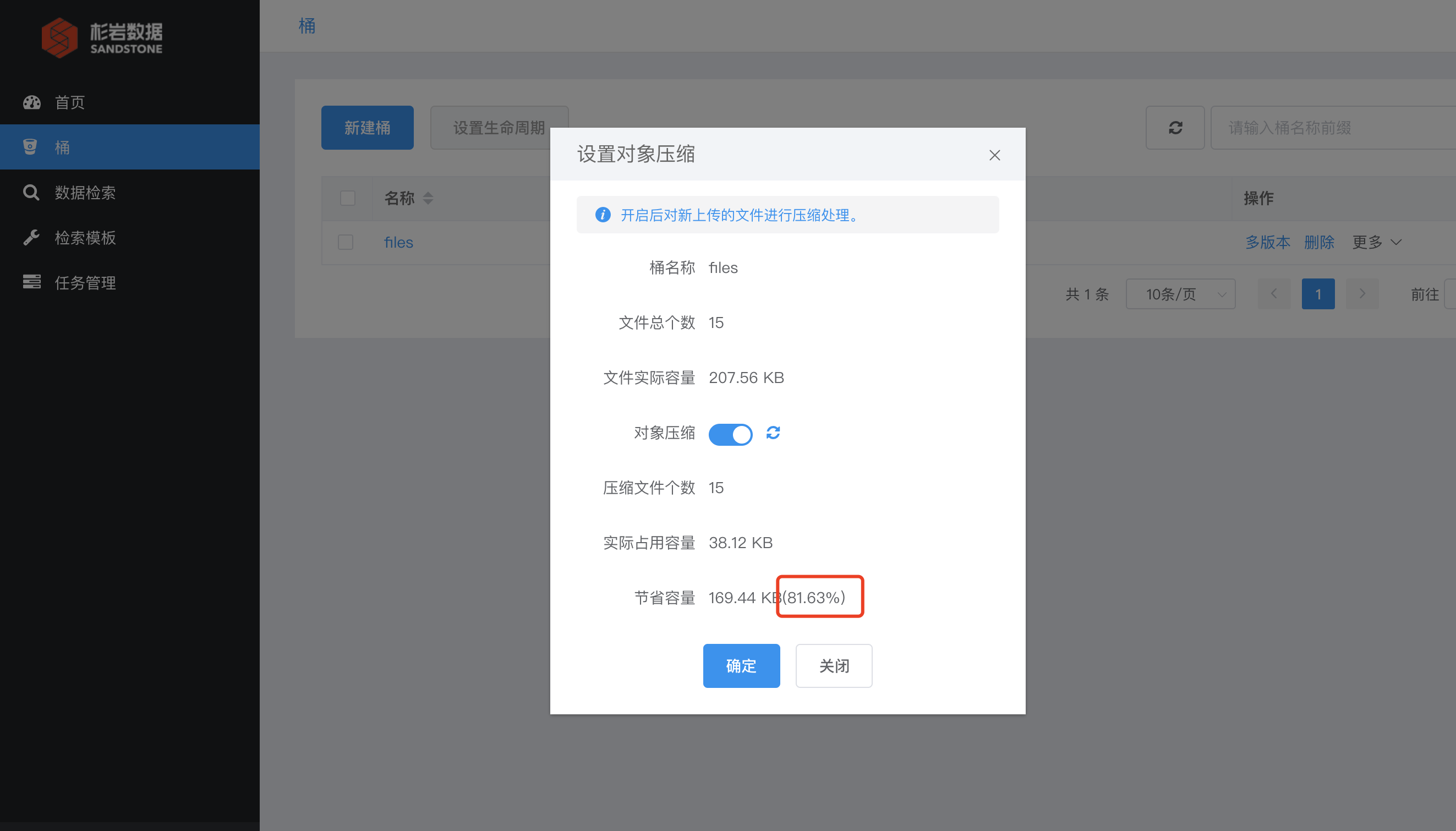Click the compression notice text
The height and width of the screenshot is (831, 1456).
point(740,215)
